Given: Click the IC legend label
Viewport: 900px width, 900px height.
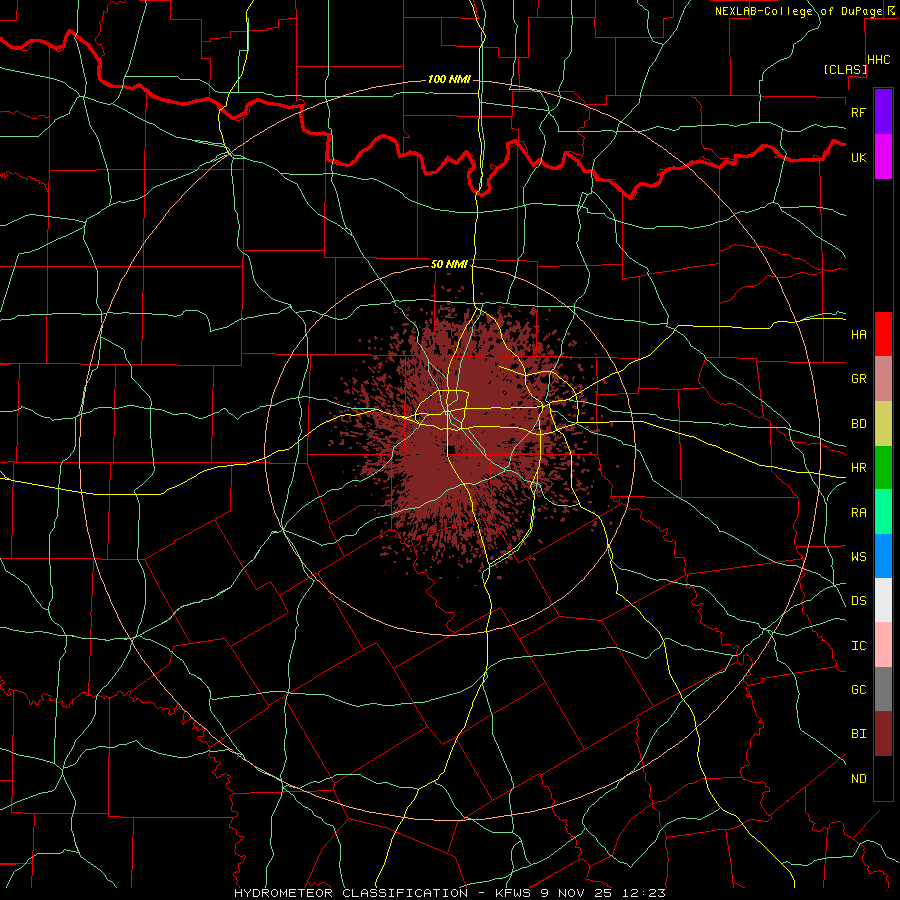Looking at the screenshot, I should 859,646.
